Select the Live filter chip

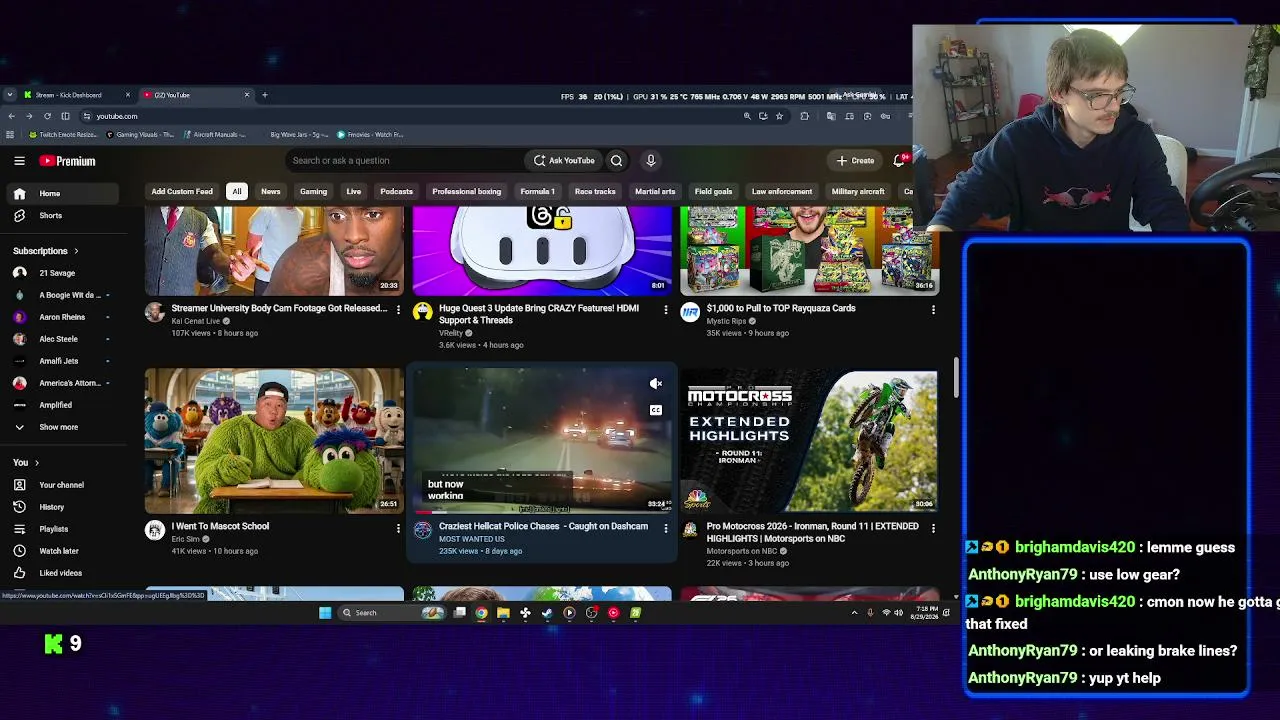pyautogui.click(x=353, y=191)
